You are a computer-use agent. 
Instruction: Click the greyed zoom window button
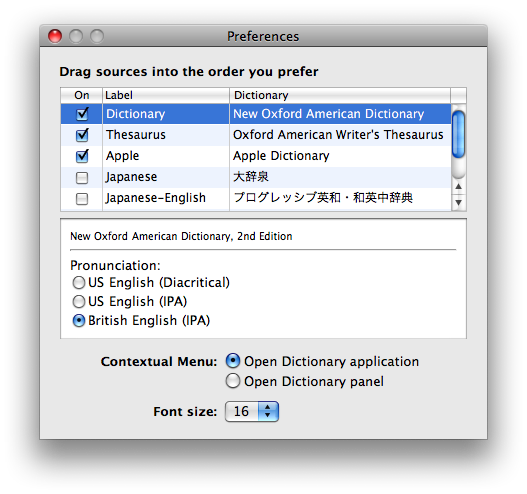click(97, 36)
